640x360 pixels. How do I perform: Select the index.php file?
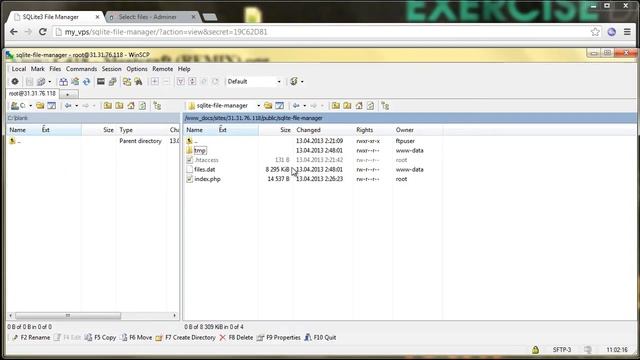pos(207,179)
